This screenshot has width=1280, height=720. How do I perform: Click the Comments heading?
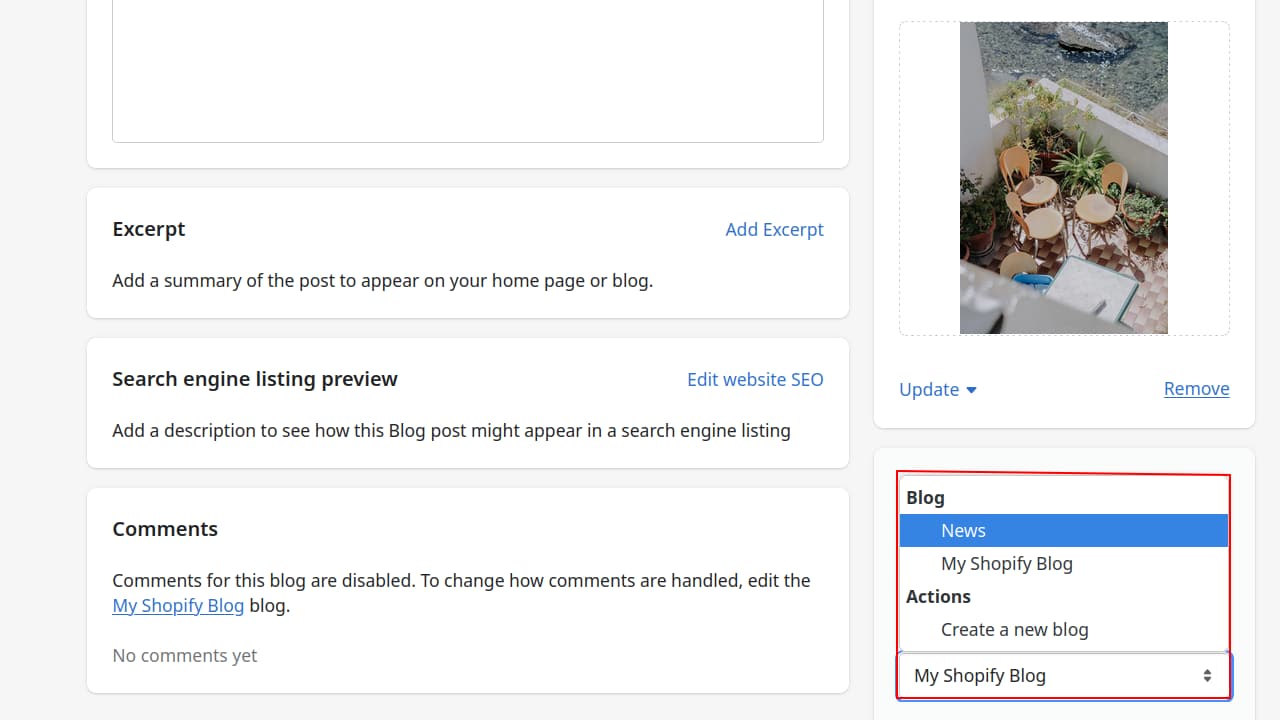coord(165,529)
